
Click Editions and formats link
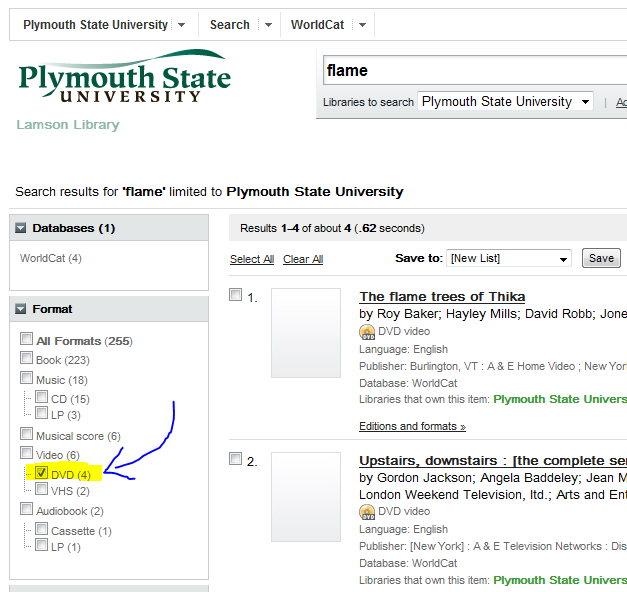pyautogui.click(x=412, y=426)
